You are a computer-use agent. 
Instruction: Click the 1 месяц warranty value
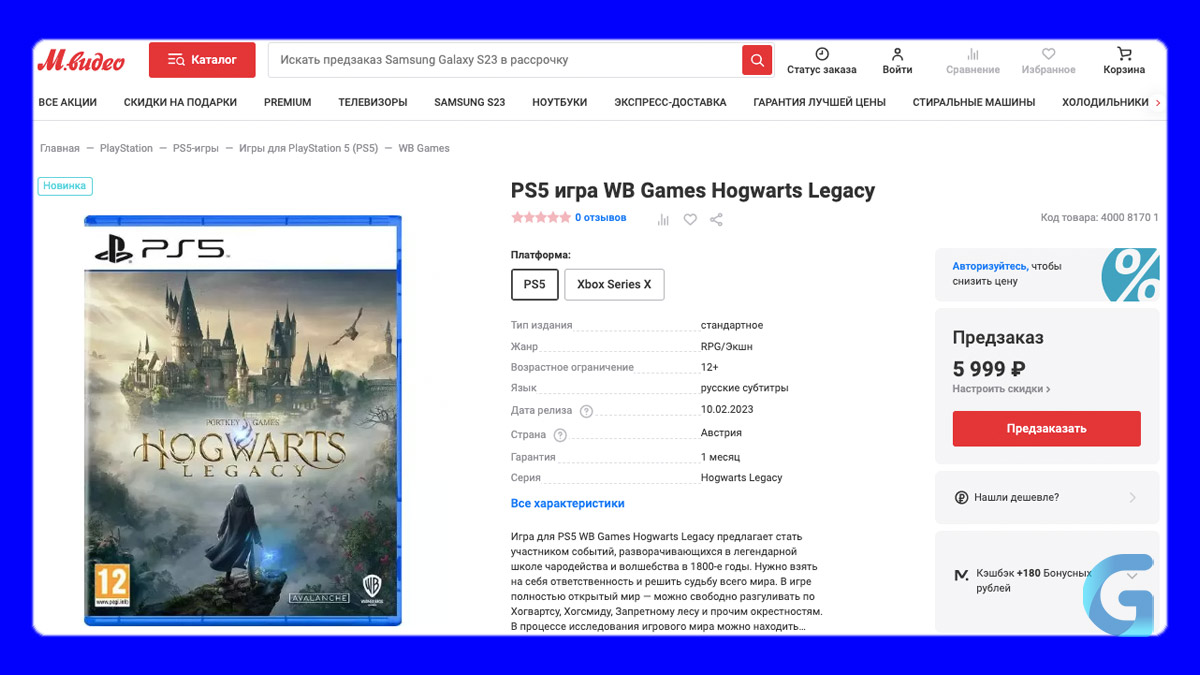point(722,456)
